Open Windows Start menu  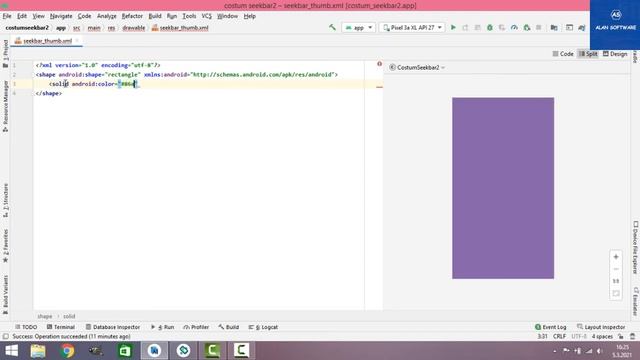[x=11, y=351]
